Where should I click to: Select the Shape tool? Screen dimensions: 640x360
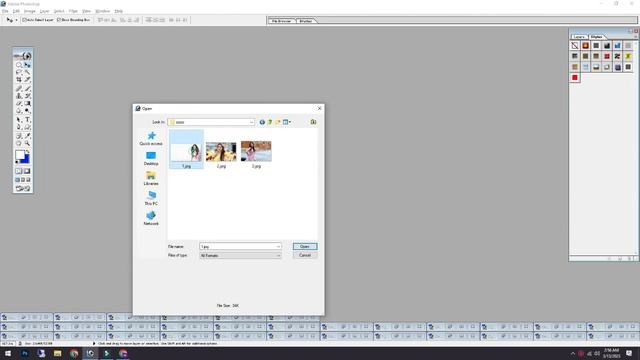27,127
